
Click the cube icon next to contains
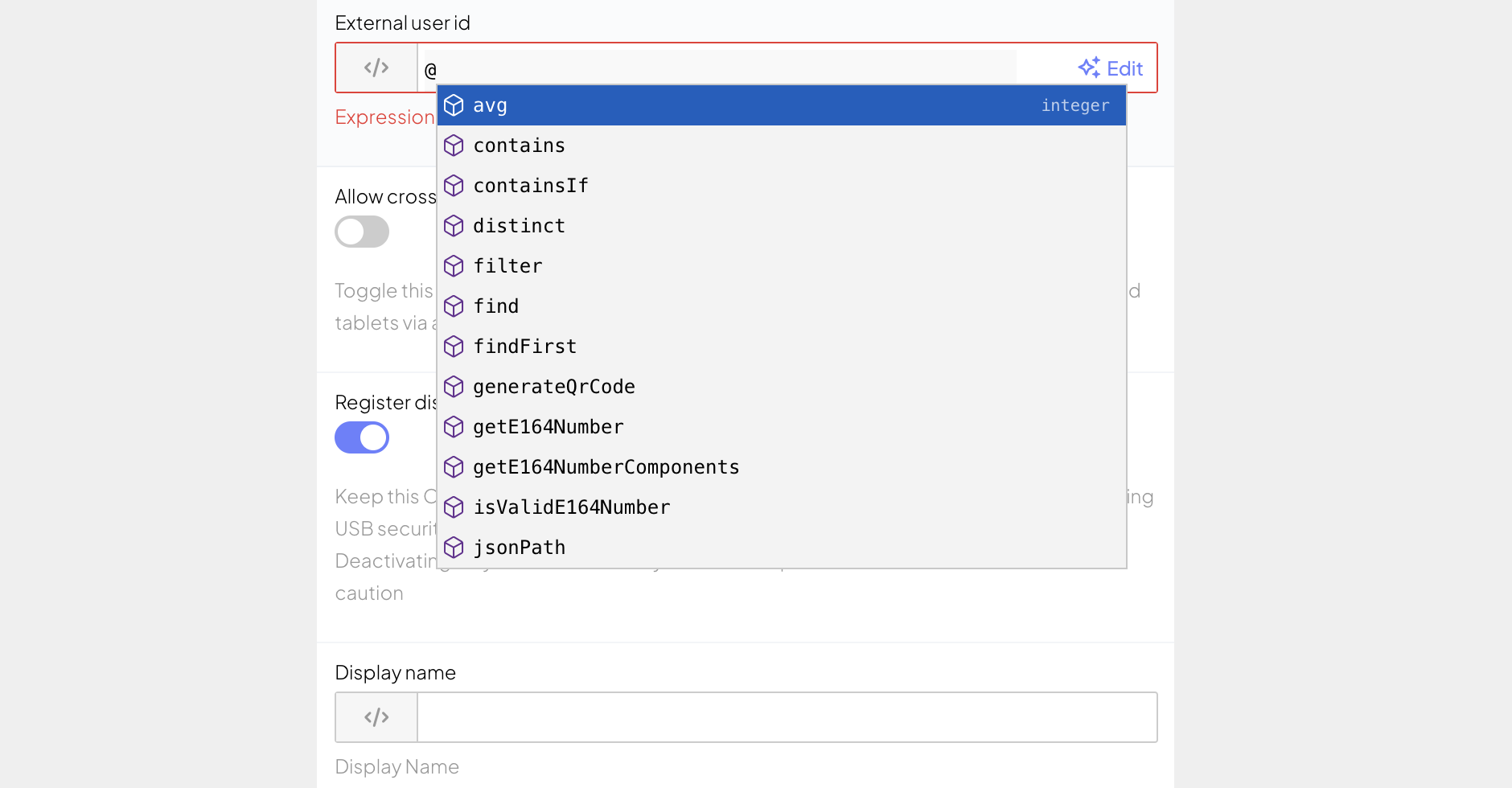(454, 146)
